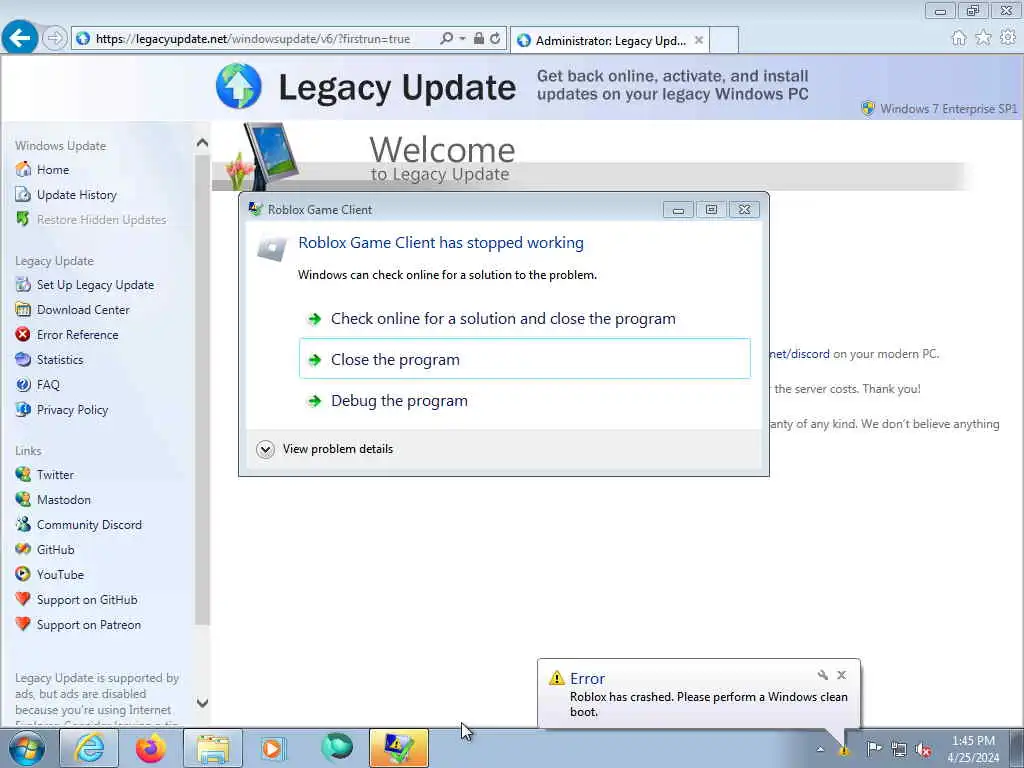Viewport: 1024px width, 768px height.
Task: Dismiss the Error notification balloon
Action: (x=842, y=675)
